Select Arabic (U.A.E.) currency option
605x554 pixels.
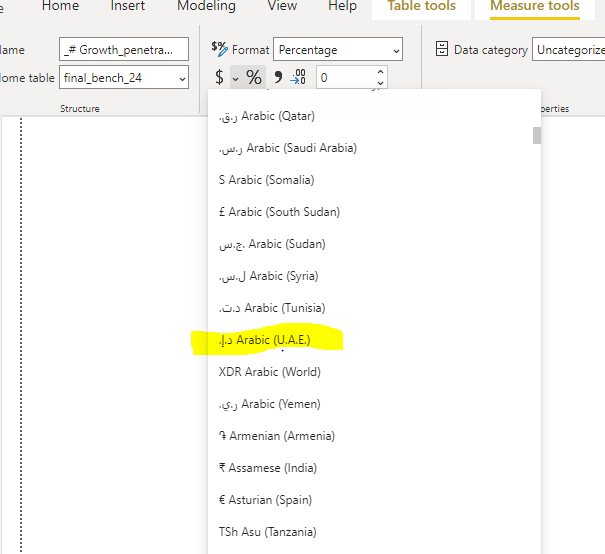click(265, 340)
